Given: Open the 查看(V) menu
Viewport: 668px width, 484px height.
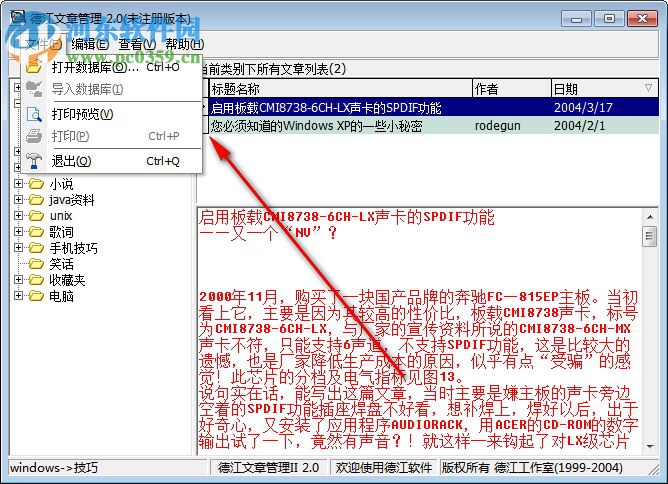Looking at the screenshot, I should pyautogui.click(x=137, y=44).
